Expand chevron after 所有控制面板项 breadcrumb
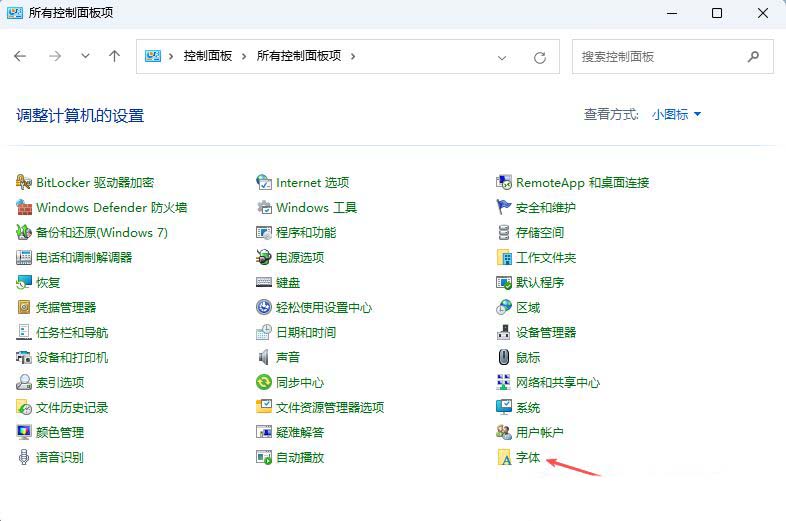The height and width of the screenshot is (521, 786). pyautogui.click(x=353, y=57)
